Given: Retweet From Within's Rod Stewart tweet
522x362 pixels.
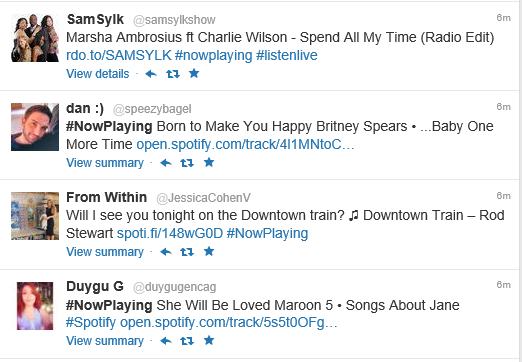Looking at the screenshot, I should click(187, 252).
